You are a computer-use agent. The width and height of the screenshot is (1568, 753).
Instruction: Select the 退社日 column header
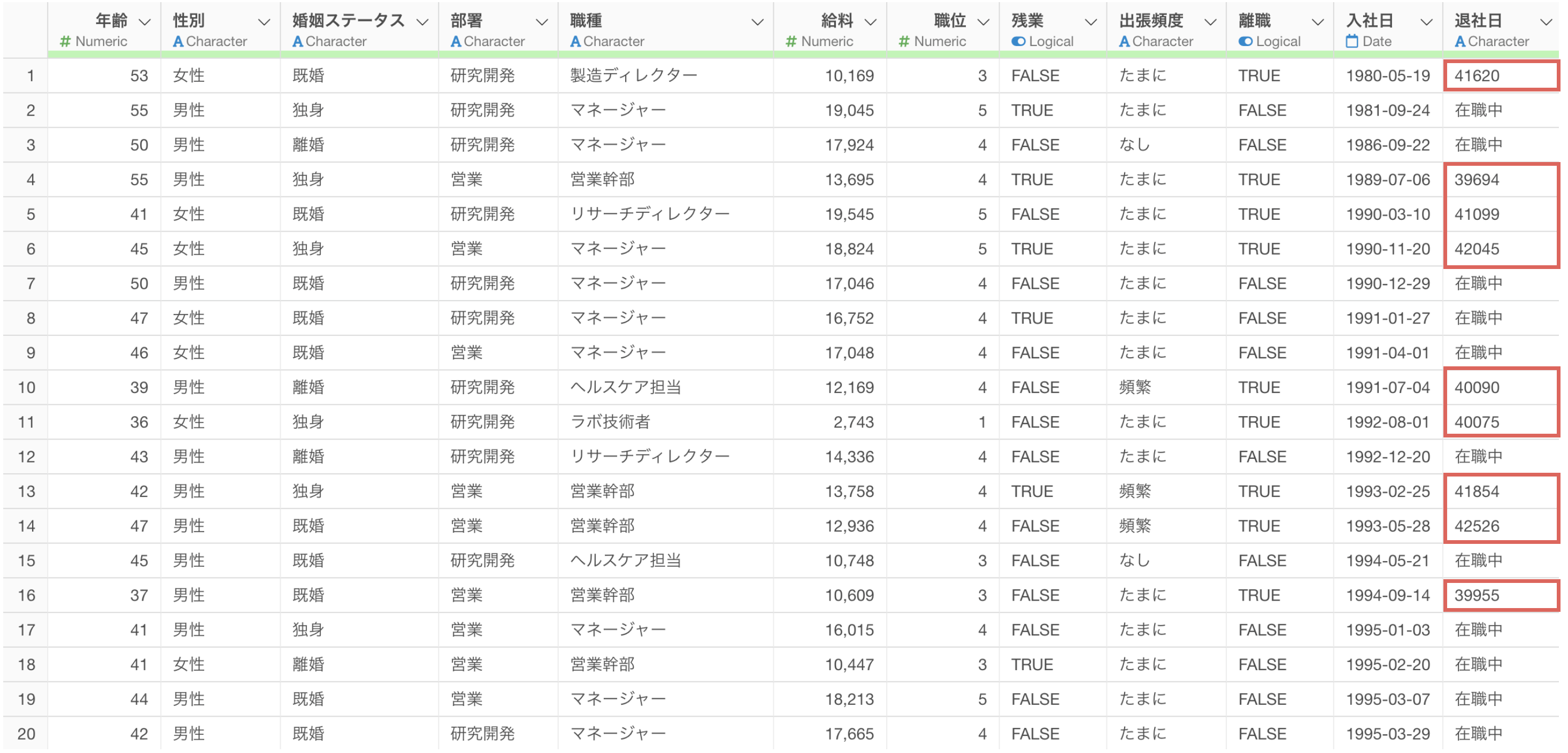click(1501, 29)
